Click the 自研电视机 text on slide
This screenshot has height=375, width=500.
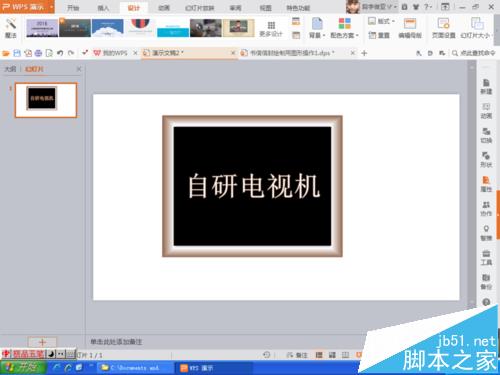(x=254, y=186)
